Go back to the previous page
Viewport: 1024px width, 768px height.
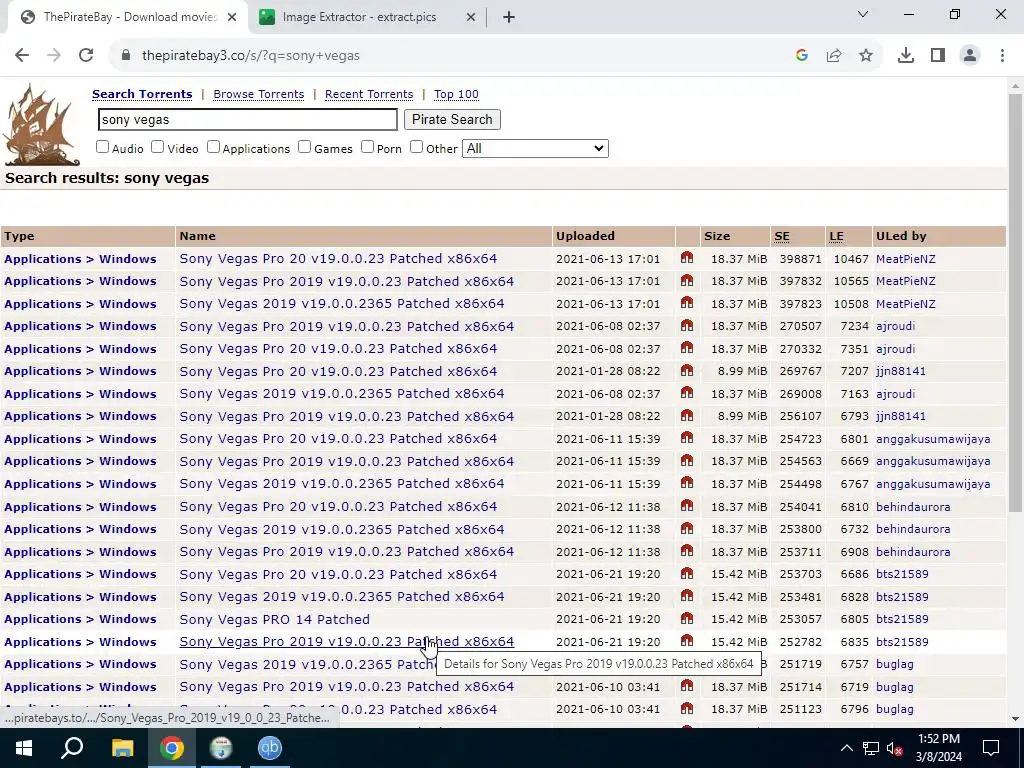coord(22,56)
